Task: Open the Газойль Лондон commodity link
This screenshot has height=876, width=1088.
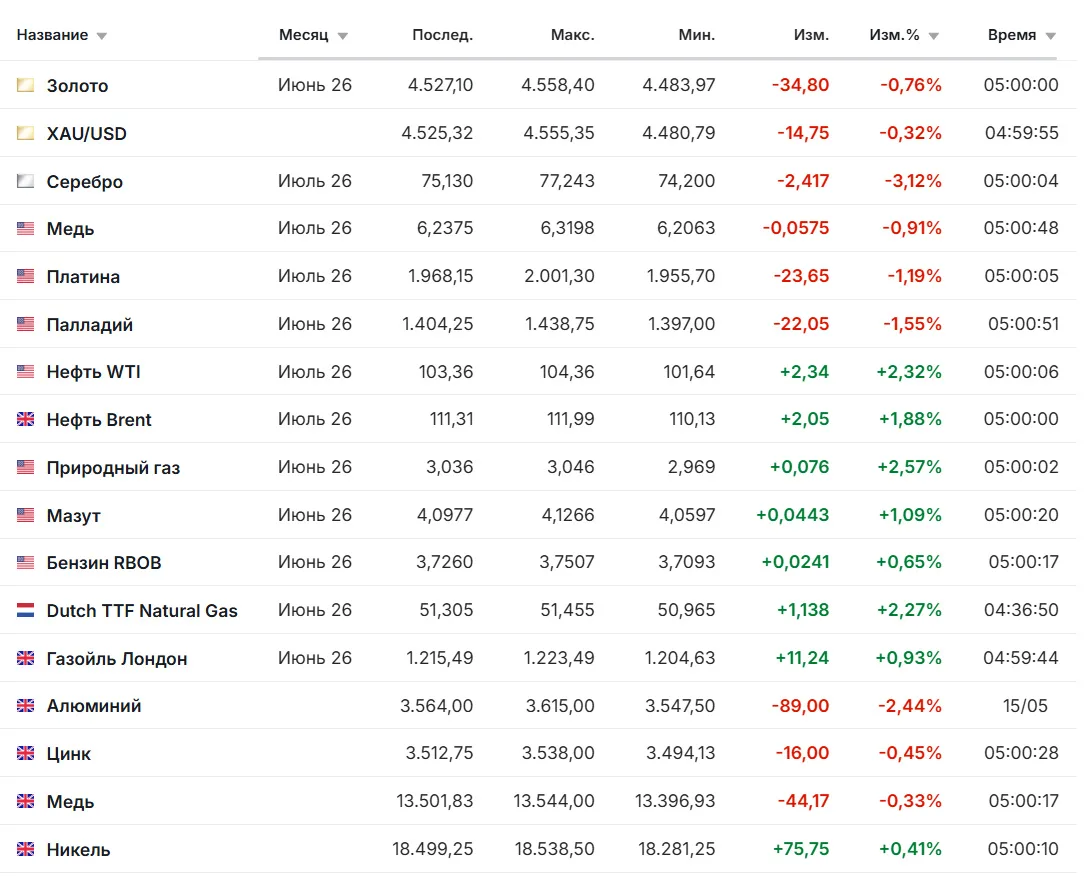Action: click(x=117, y=658)
